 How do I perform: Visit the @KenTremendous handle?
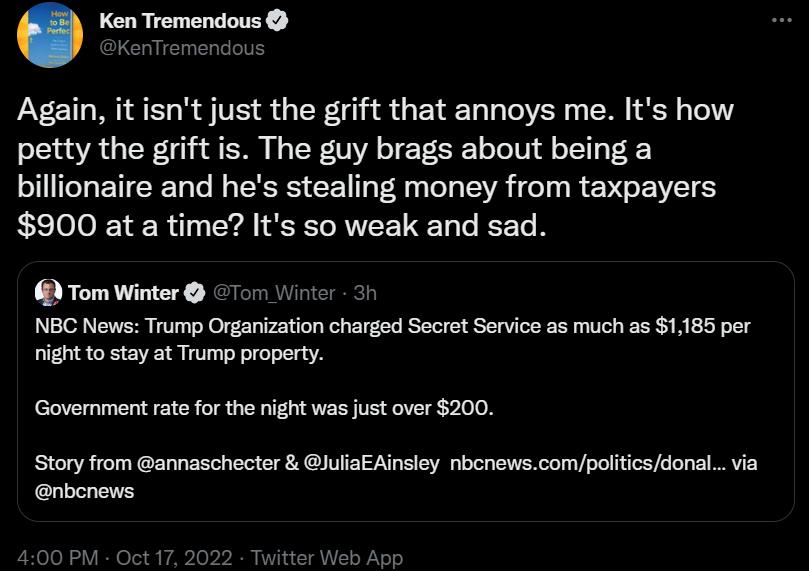181,47
